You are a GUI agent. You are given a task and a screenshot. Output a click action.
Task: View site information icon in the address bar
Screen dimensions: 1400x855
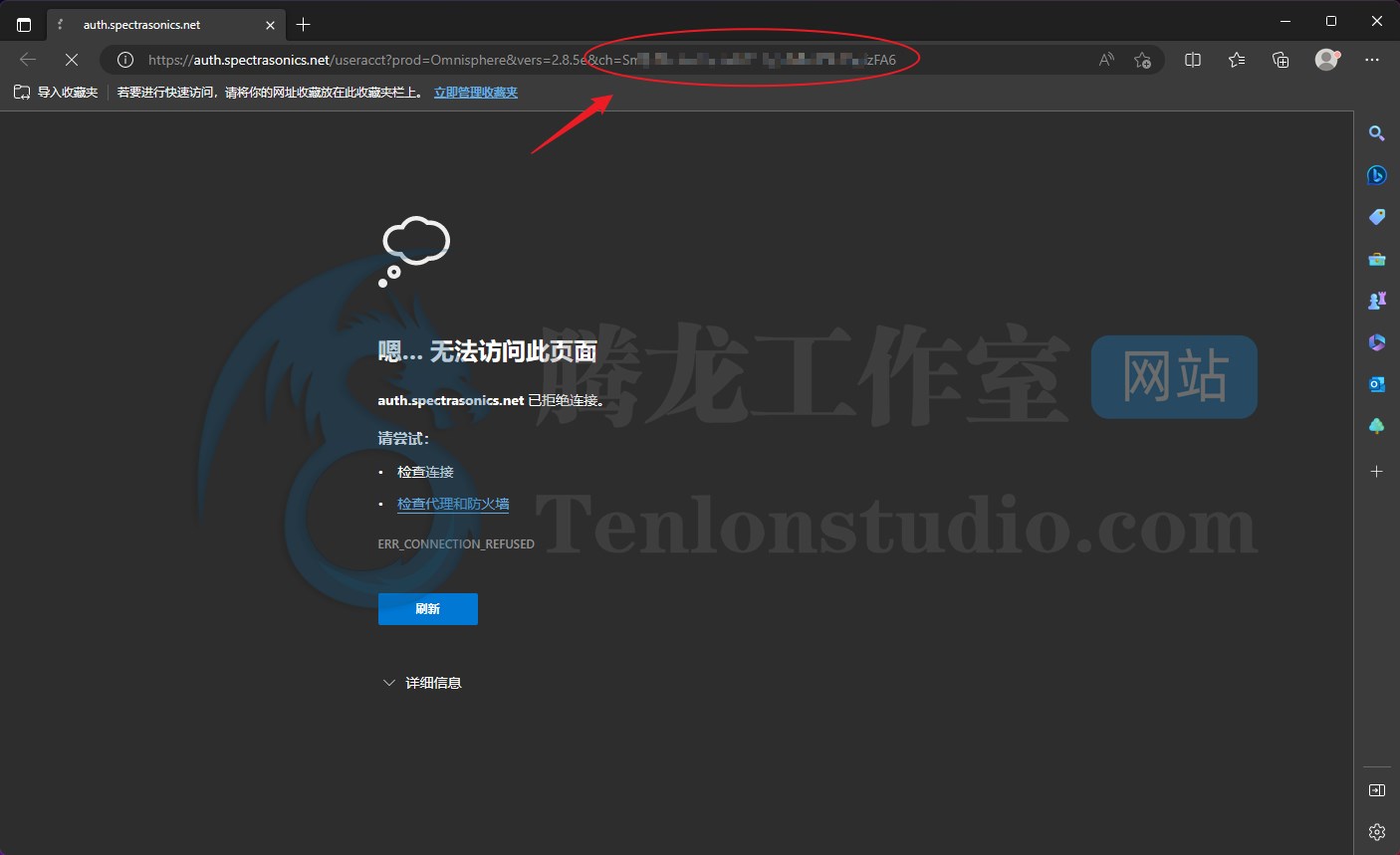125,60
